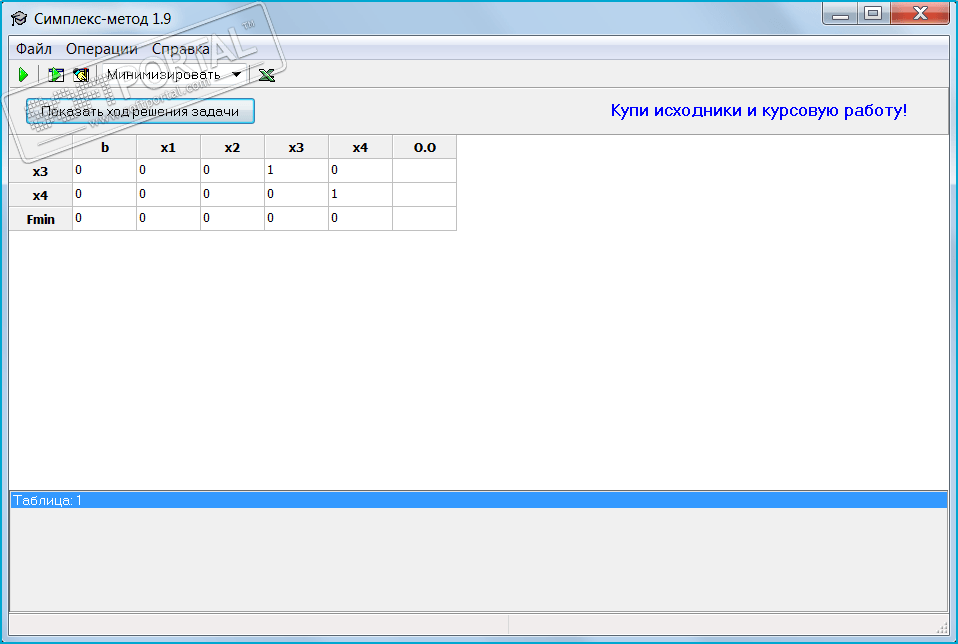Image resolution: width=958 pixels, height=644 pixels.
Task: Select cell with 1 in row x4
Action: pyautogui.click(x=360, y=195)
